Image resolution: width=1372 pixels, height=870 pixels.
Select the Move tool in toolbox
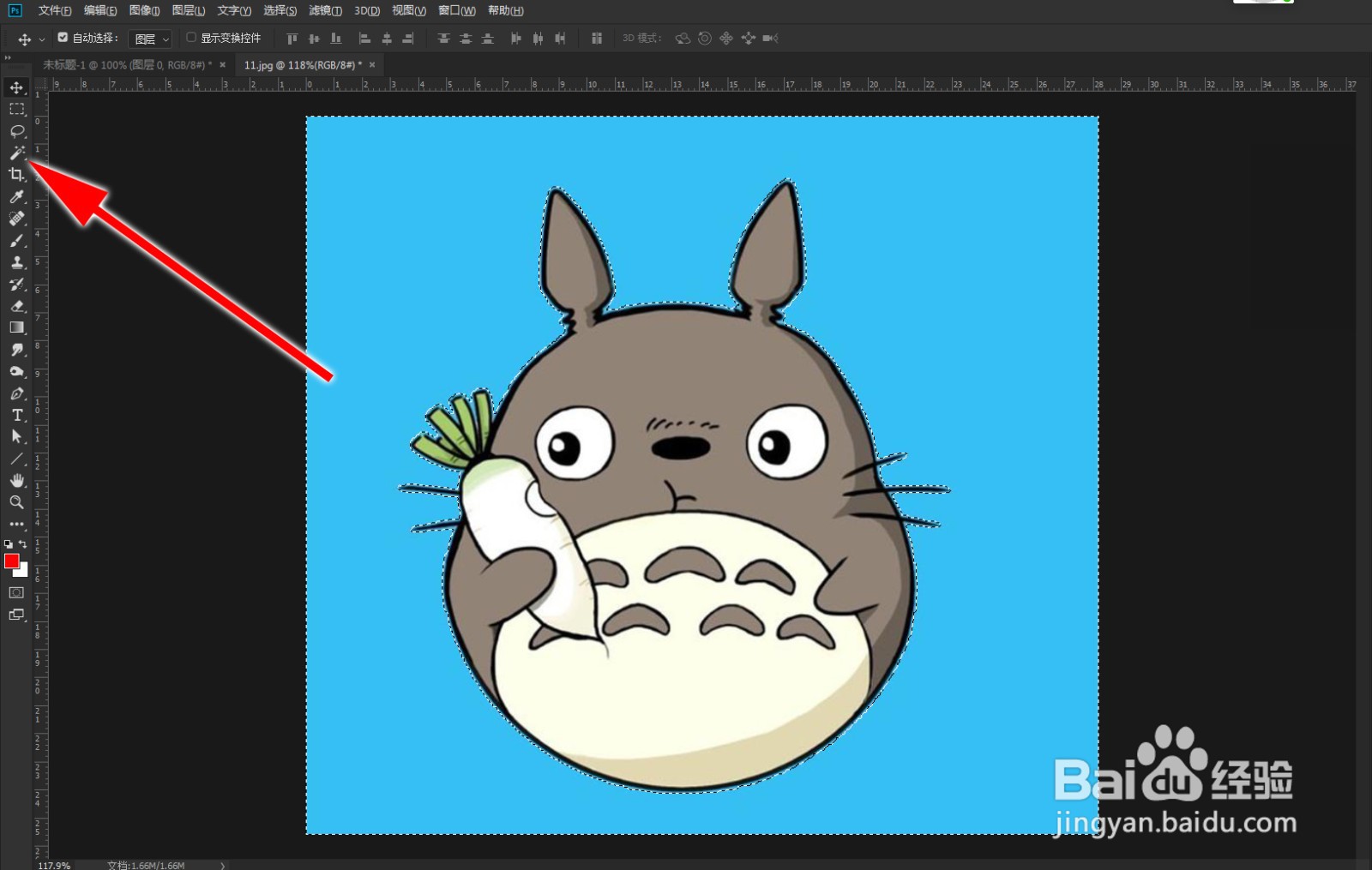pyautogui.click(x=16, y=87)
